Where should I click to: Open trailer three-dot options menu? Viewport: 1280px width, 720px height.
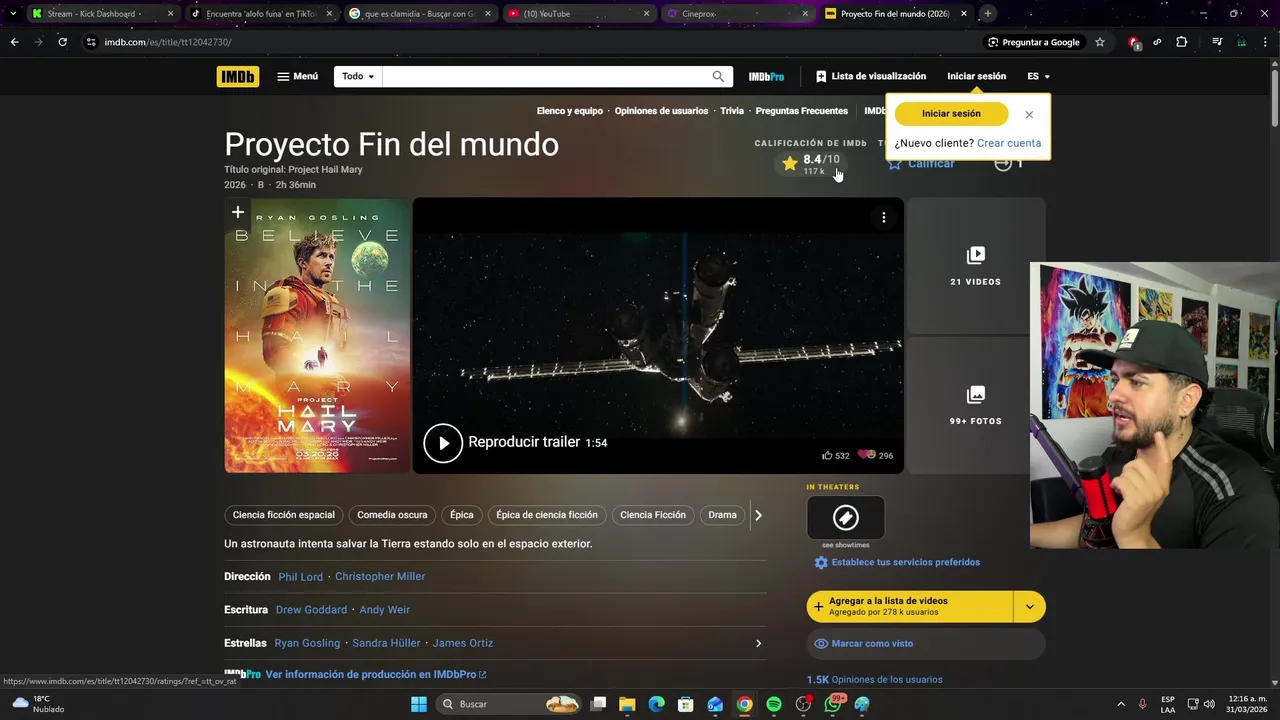tap(883, 217)
